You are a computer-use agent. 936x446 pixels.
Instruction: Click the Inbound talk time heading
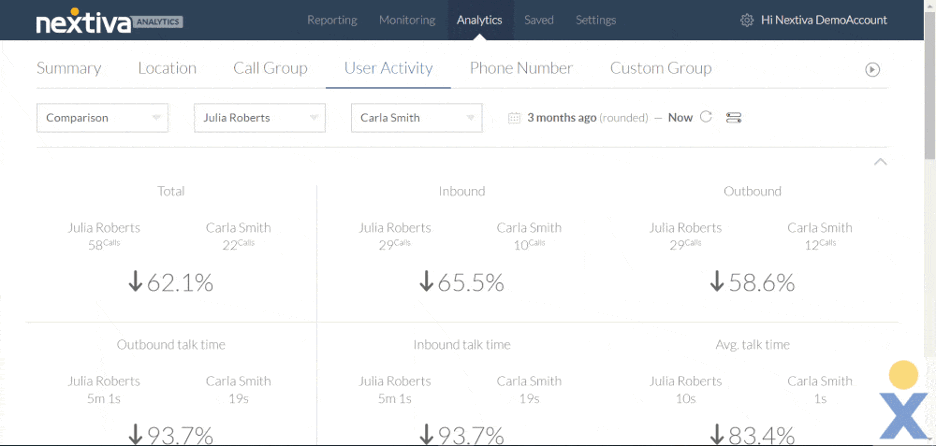[461, 345]
